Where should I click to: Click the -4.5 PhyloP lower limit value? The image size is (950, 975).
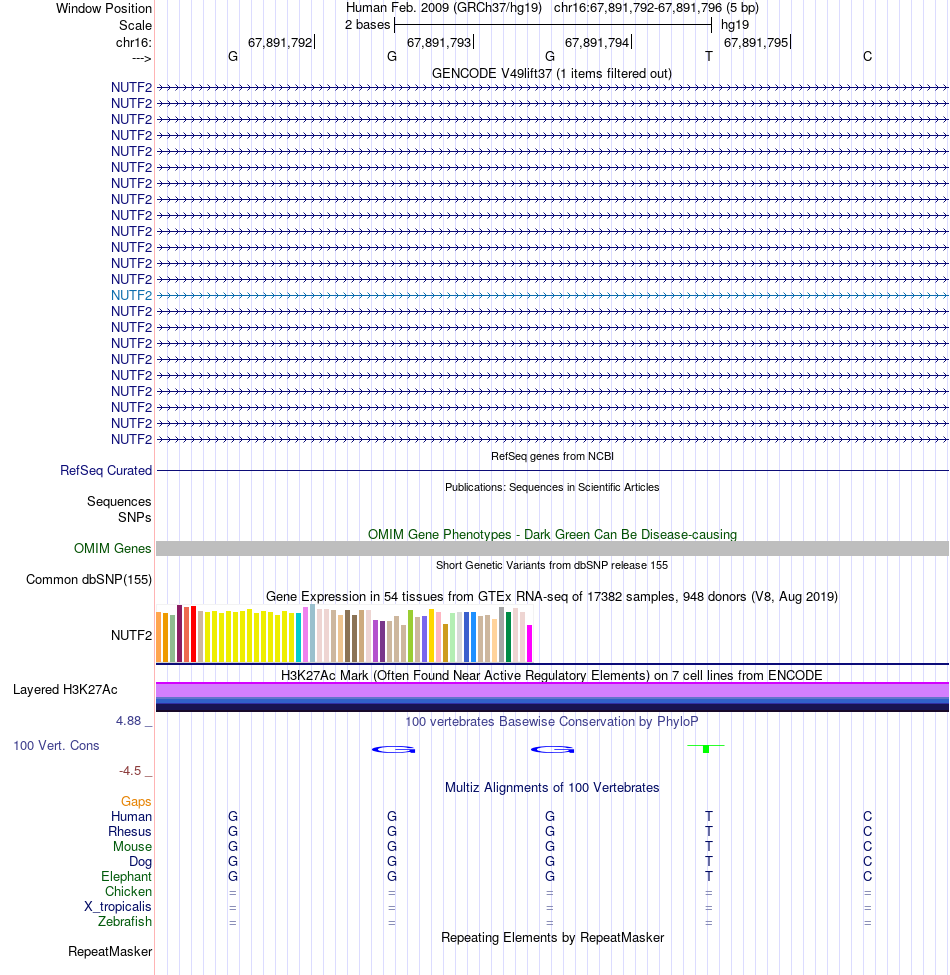[130, 771]
